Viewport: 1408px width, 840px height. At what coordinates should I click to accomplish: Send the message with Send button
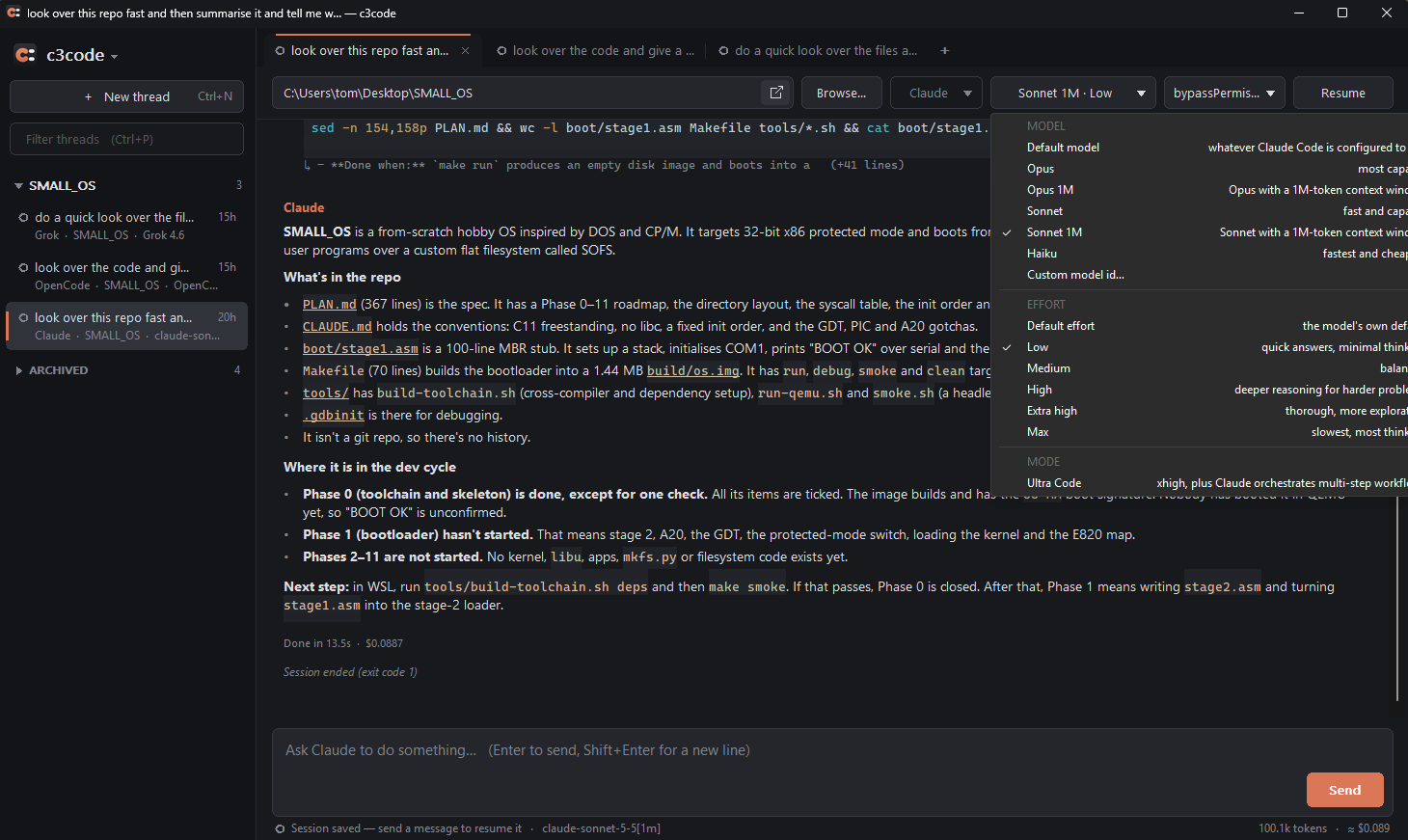pos(1345,790)
